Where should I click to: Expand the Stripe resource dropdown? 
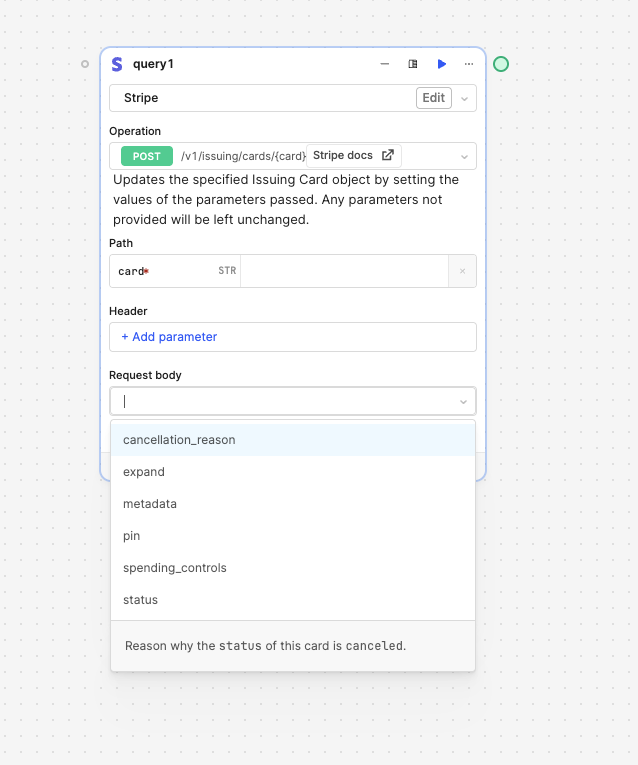(465, 99)
